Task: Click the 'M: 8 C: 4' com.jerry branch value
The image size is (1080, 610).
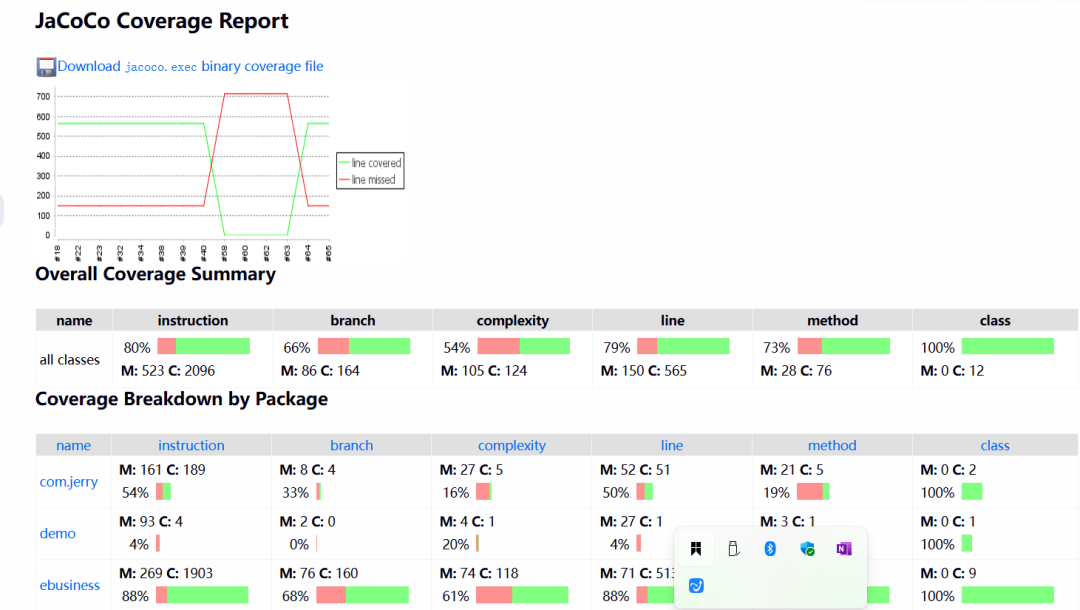Action: (308, 470)
